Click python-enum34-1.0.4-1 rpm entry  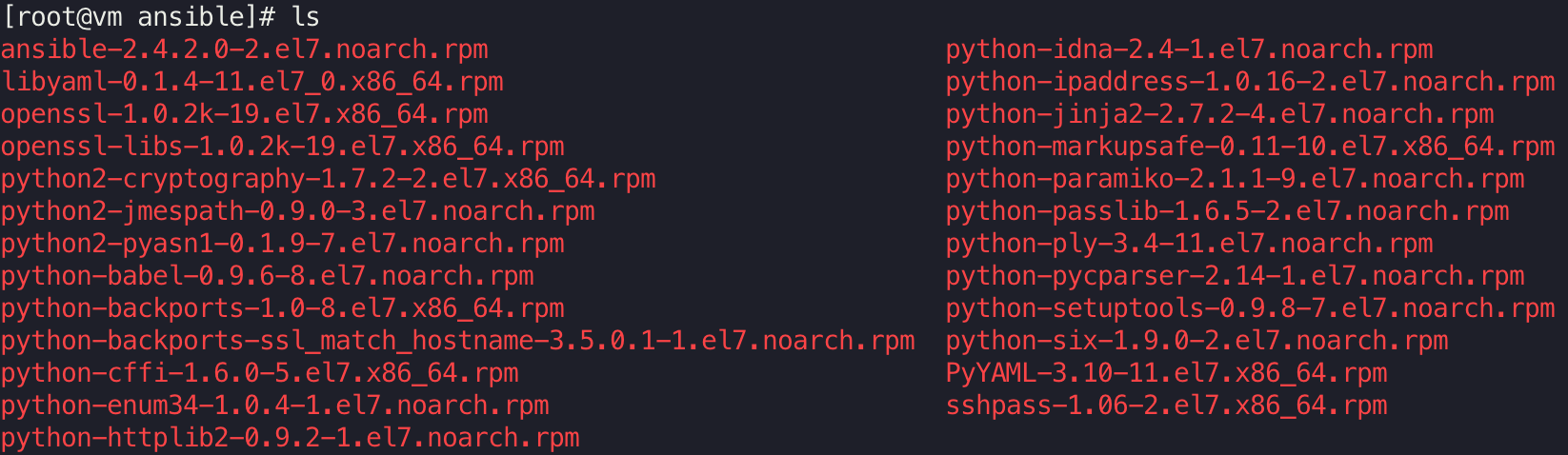click(x=274, y=406)
